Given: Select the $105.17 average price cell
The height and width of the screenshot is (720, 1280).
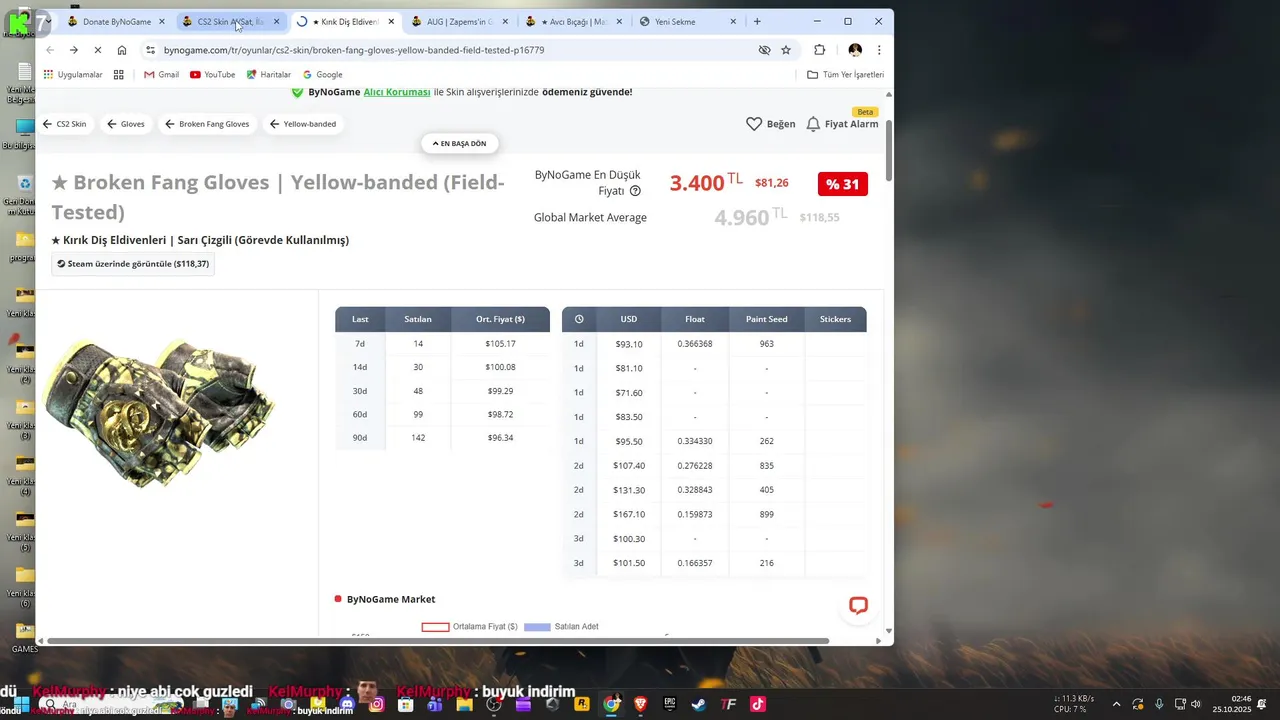Looking at the screenshot, I should tap(500, 344).
